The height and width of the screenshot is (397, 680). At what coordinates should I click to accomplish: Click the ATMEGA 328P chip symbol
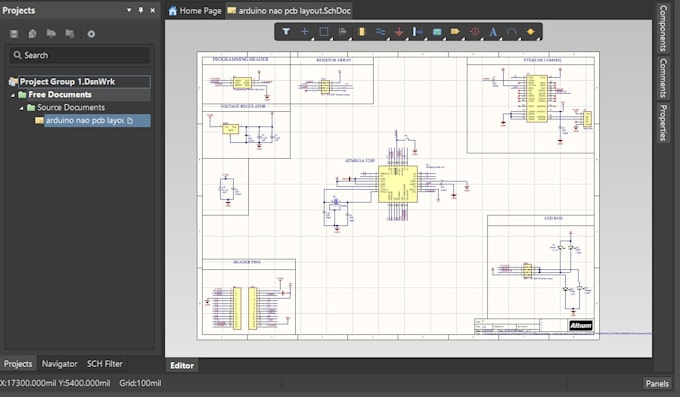pyautogui.click(x=398, y=184)
